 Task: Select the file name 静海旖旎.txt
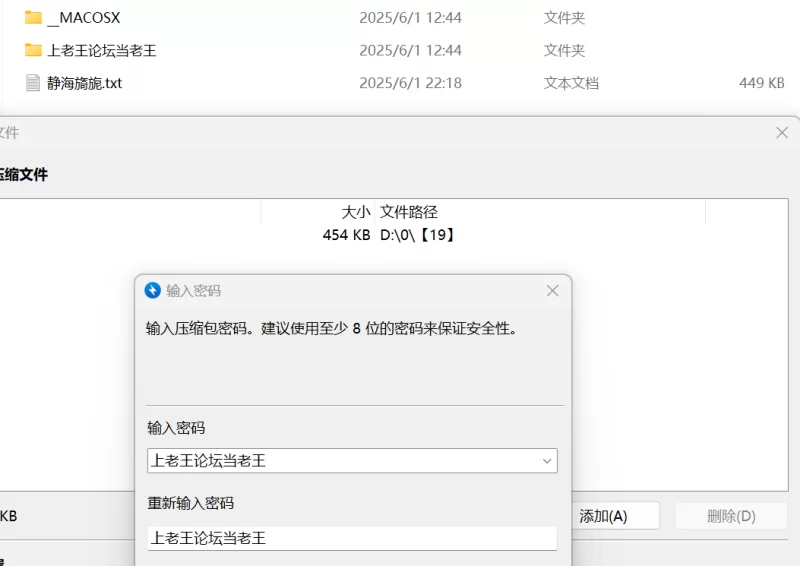85,83
